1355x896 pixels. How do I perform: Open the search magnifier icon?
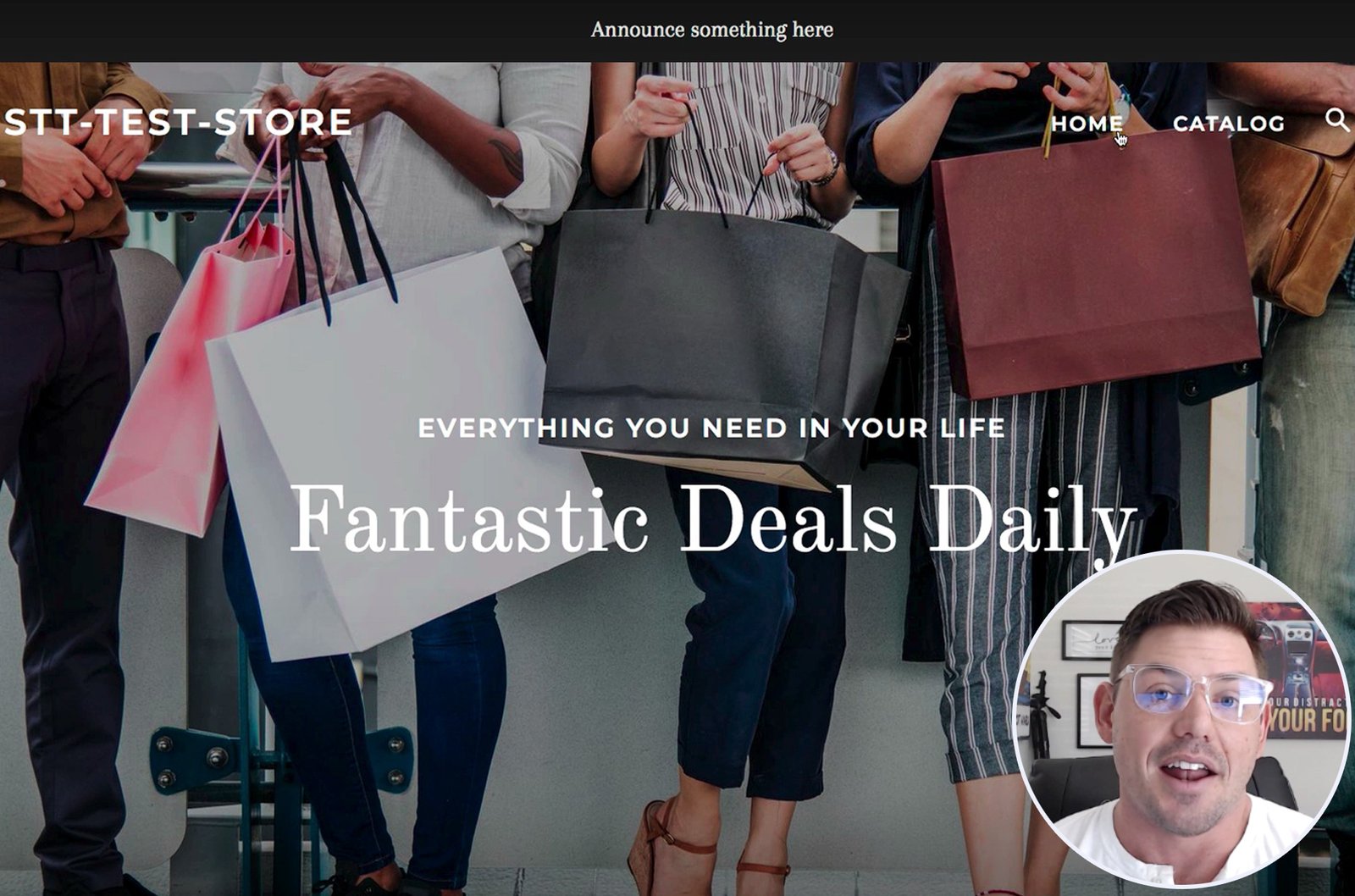coord(1337,120)
